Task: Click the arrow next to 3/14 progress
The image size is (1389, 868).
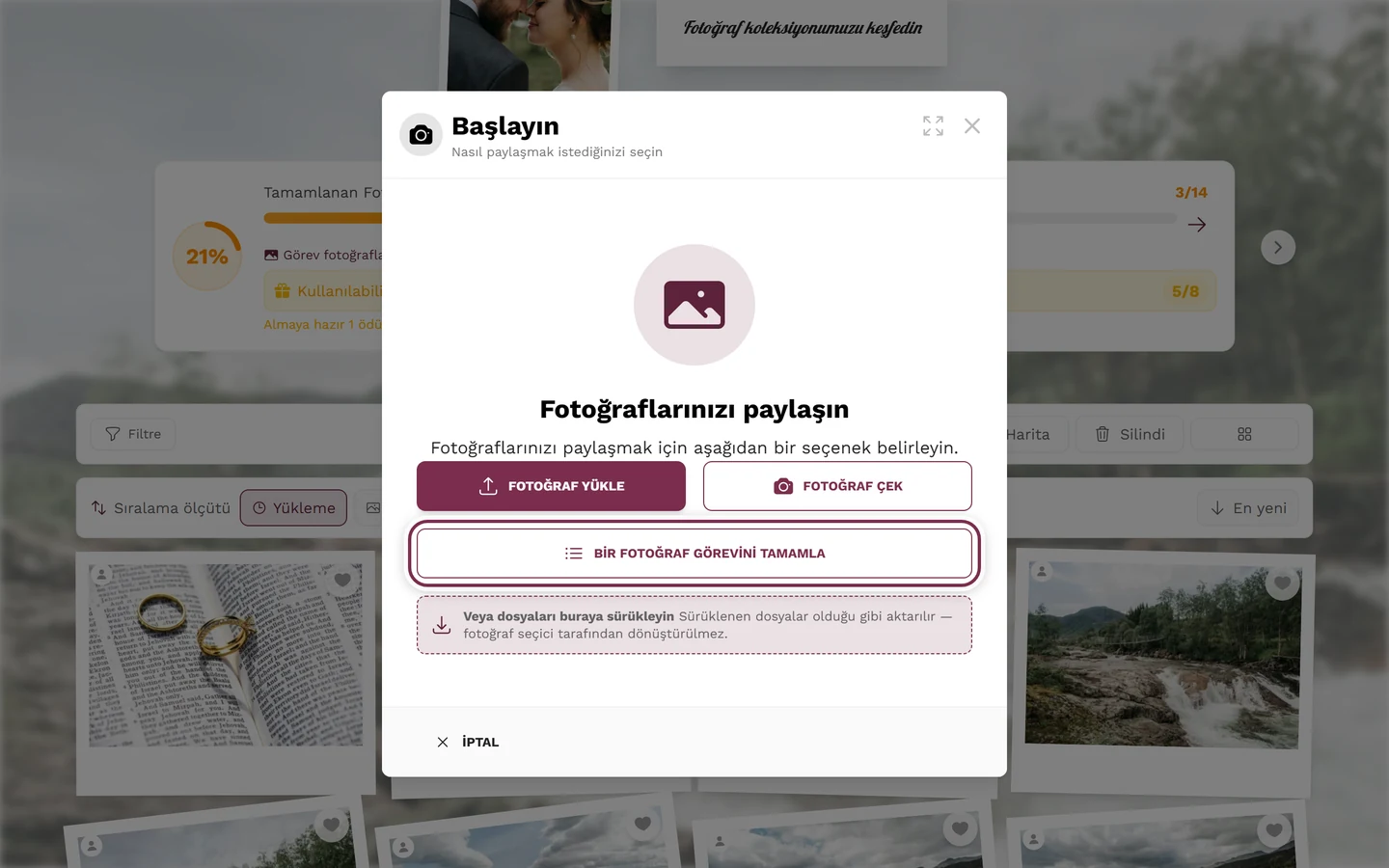Action: click(1197, 225)
